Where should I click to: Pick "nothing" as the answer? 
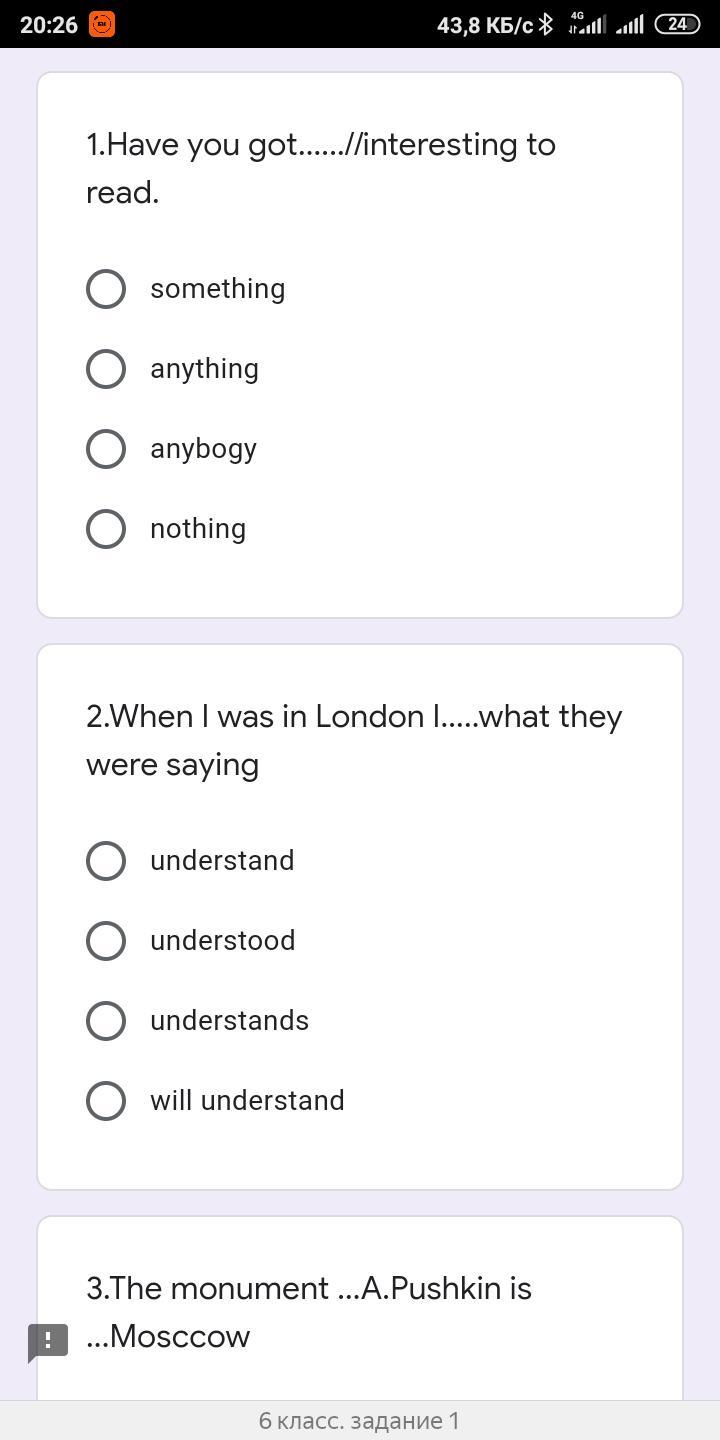coord(106,529)
